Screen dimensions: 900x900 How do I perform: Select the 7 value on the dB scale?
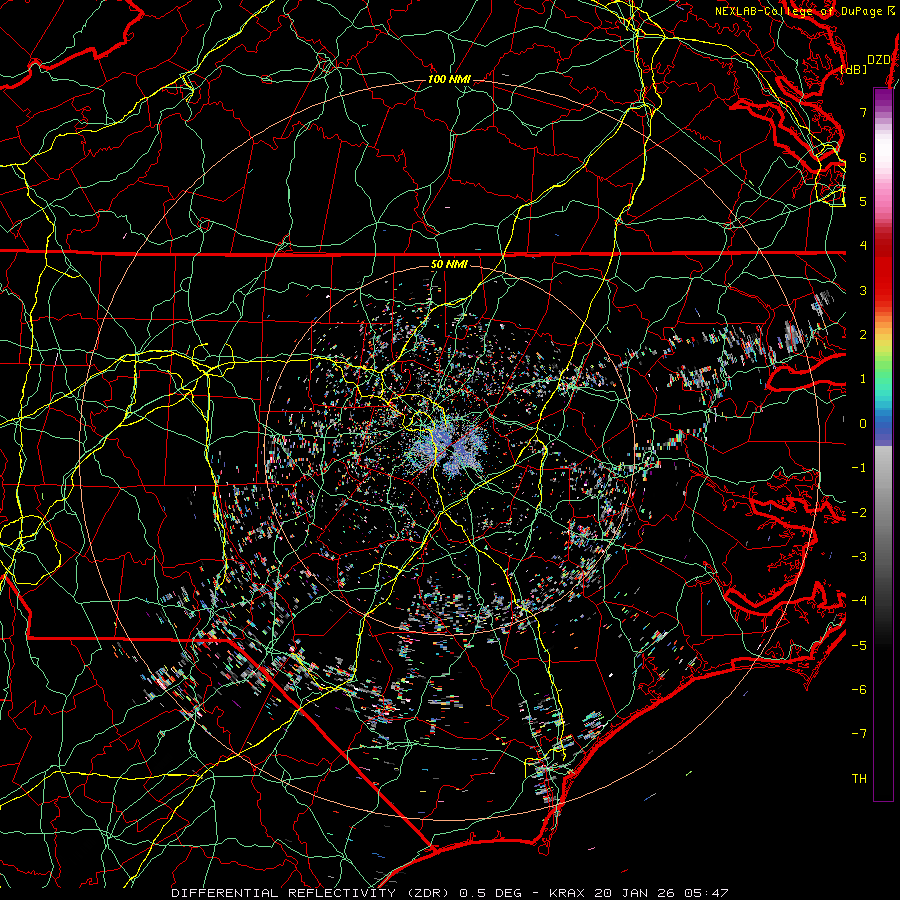coord(863,112)
